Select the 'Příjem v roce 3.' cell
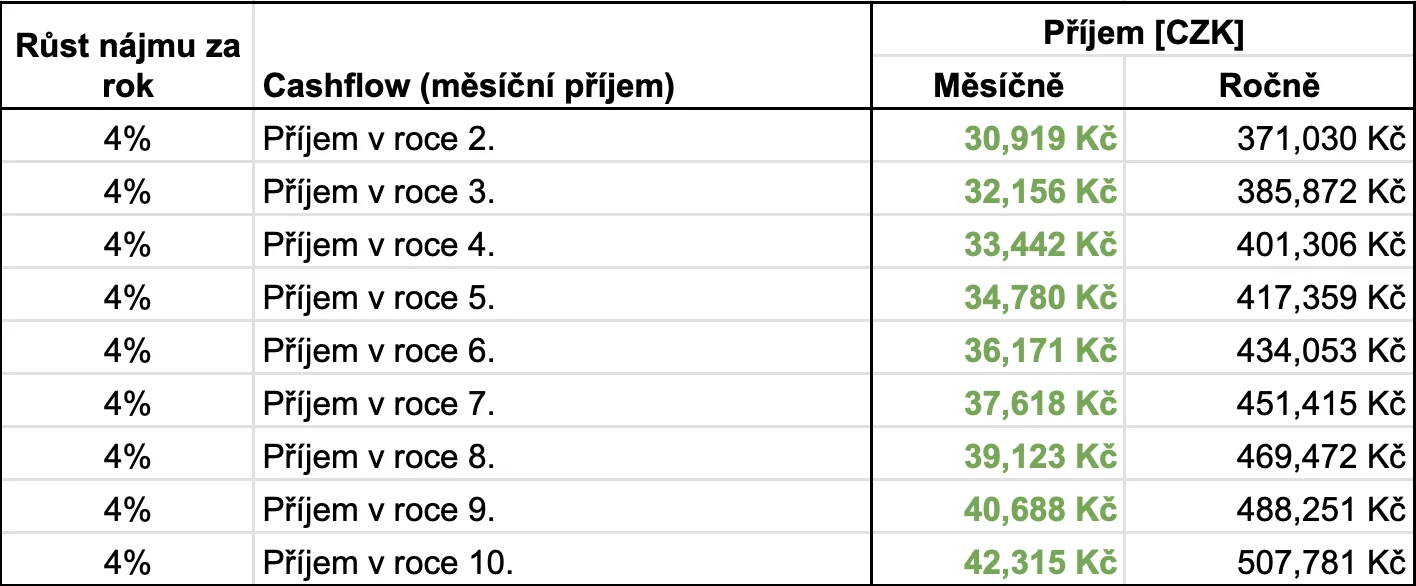Viewport: 1416px width, 586px height. pos(562,192)
